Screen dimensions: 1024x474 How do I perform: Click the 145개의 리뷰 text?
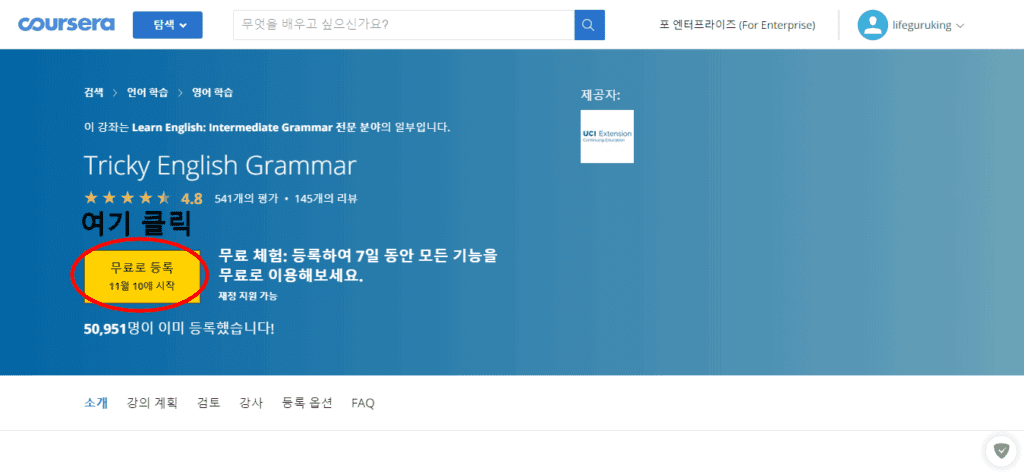click(x=326, y=198)
